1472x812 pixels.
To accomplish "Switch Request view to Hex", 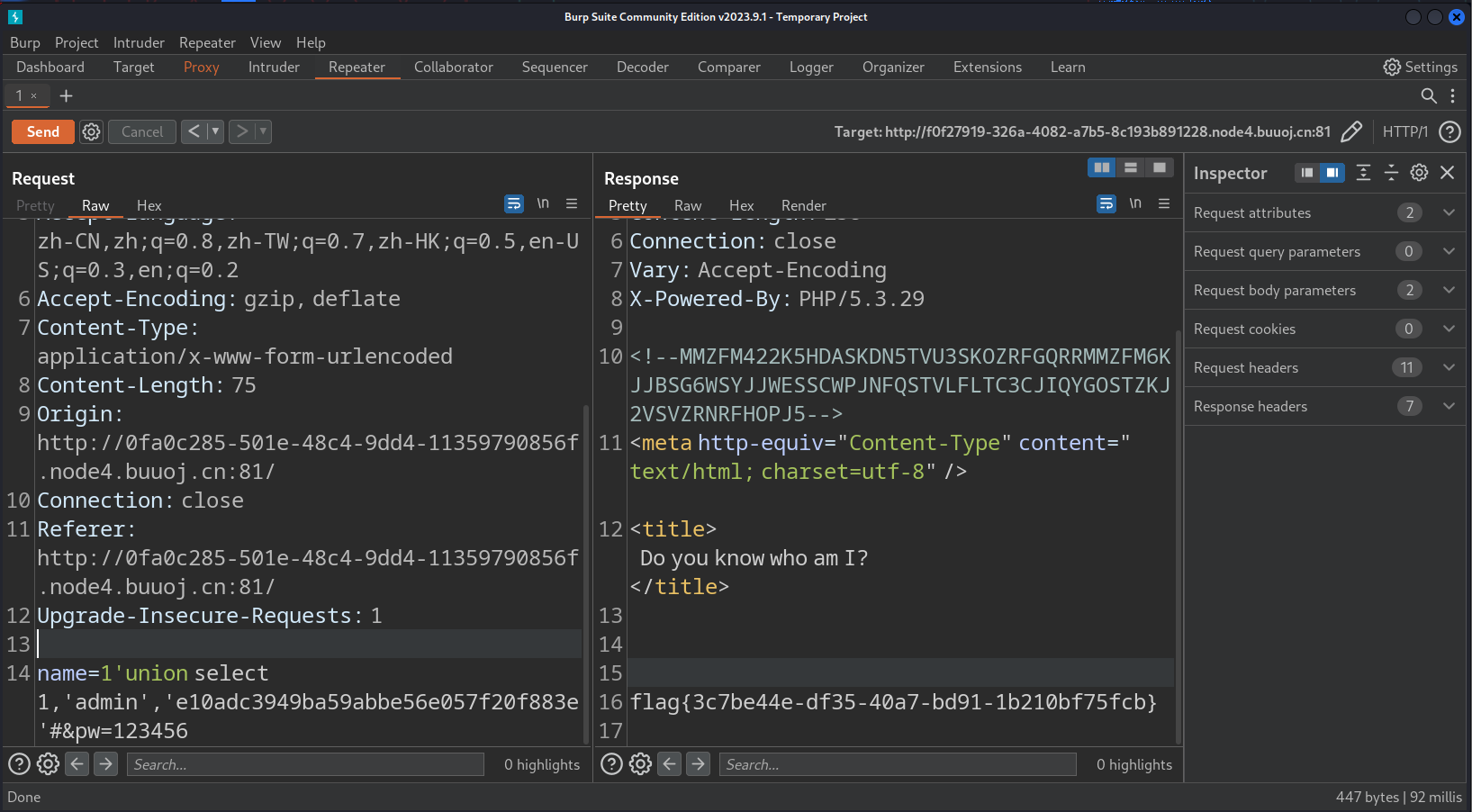I will (x=149, y=205).
